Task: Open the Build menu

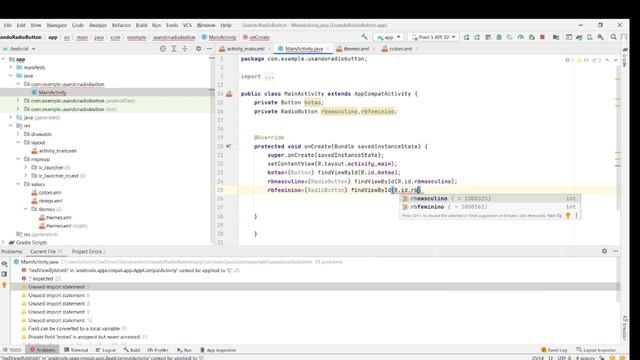Action: click(x=141, y=25)
